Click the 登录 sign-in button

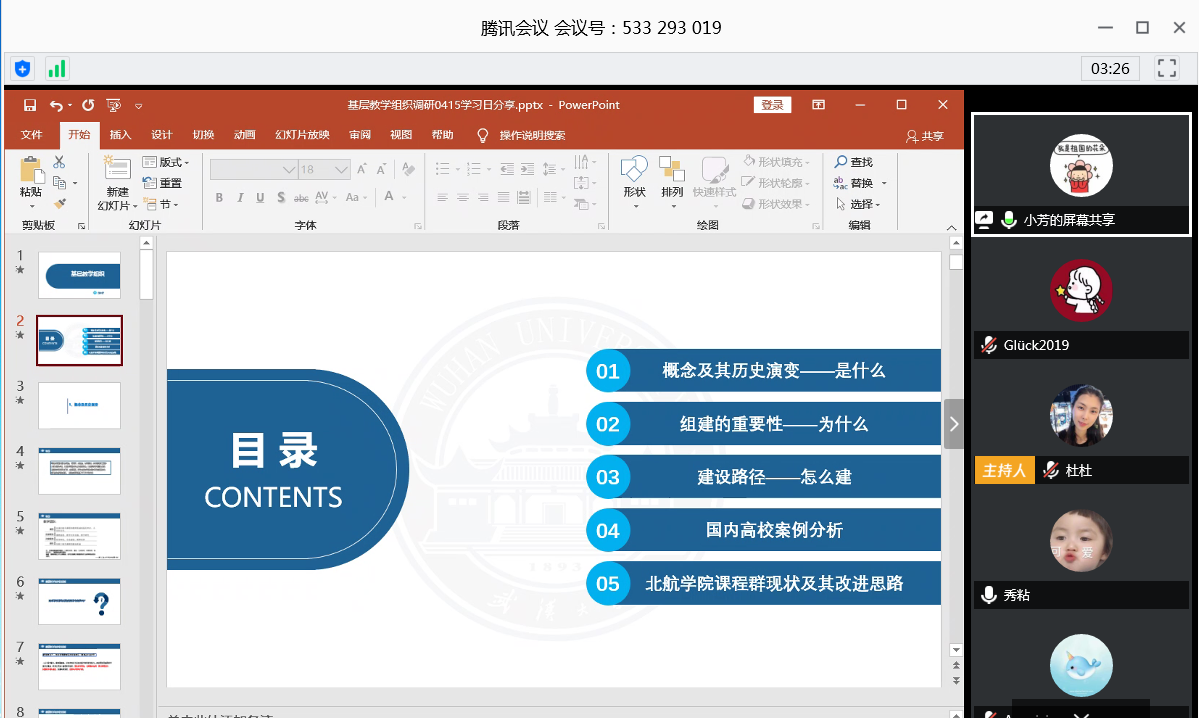(x=772, y=105)
